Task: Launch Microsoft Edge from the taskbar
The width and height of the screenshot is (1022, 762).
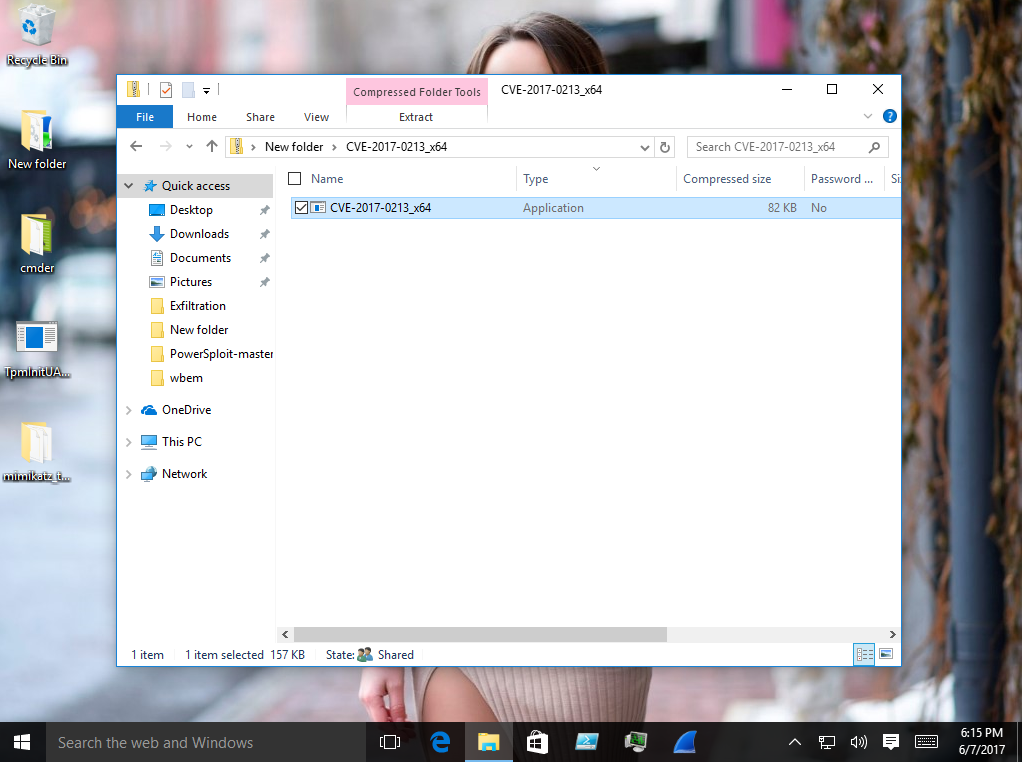Action: (x=440, y=742)
